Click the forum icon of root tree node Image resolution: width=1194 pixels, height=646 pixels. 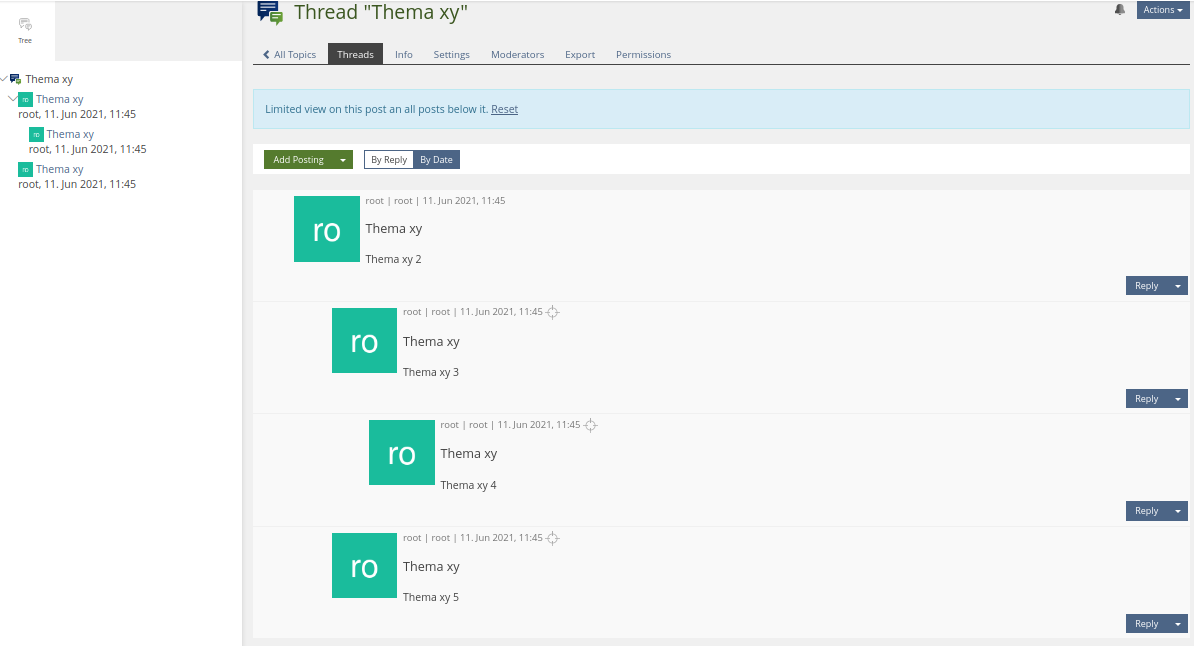15,79
